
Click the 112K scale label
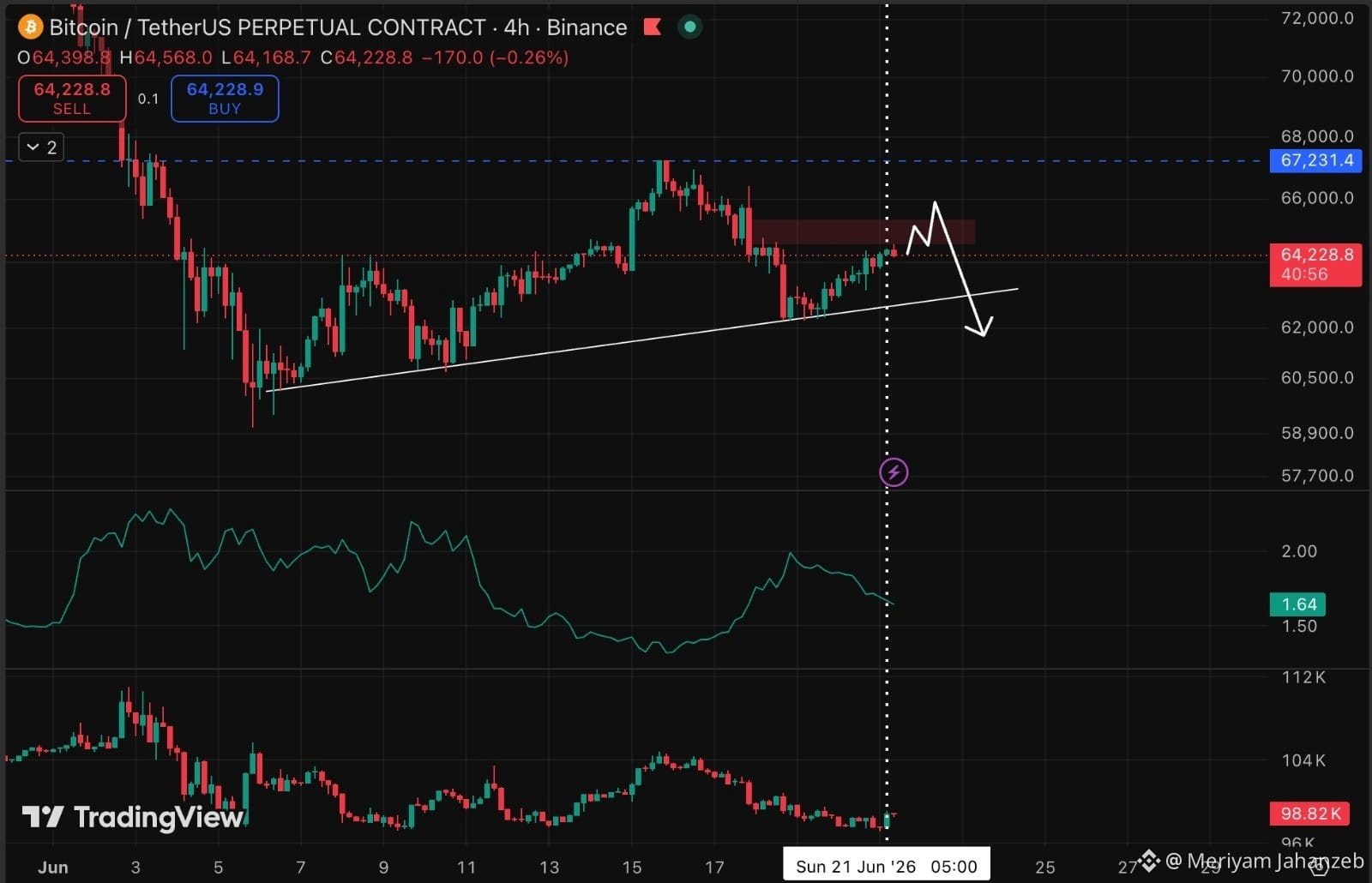tap(1303, 677)
